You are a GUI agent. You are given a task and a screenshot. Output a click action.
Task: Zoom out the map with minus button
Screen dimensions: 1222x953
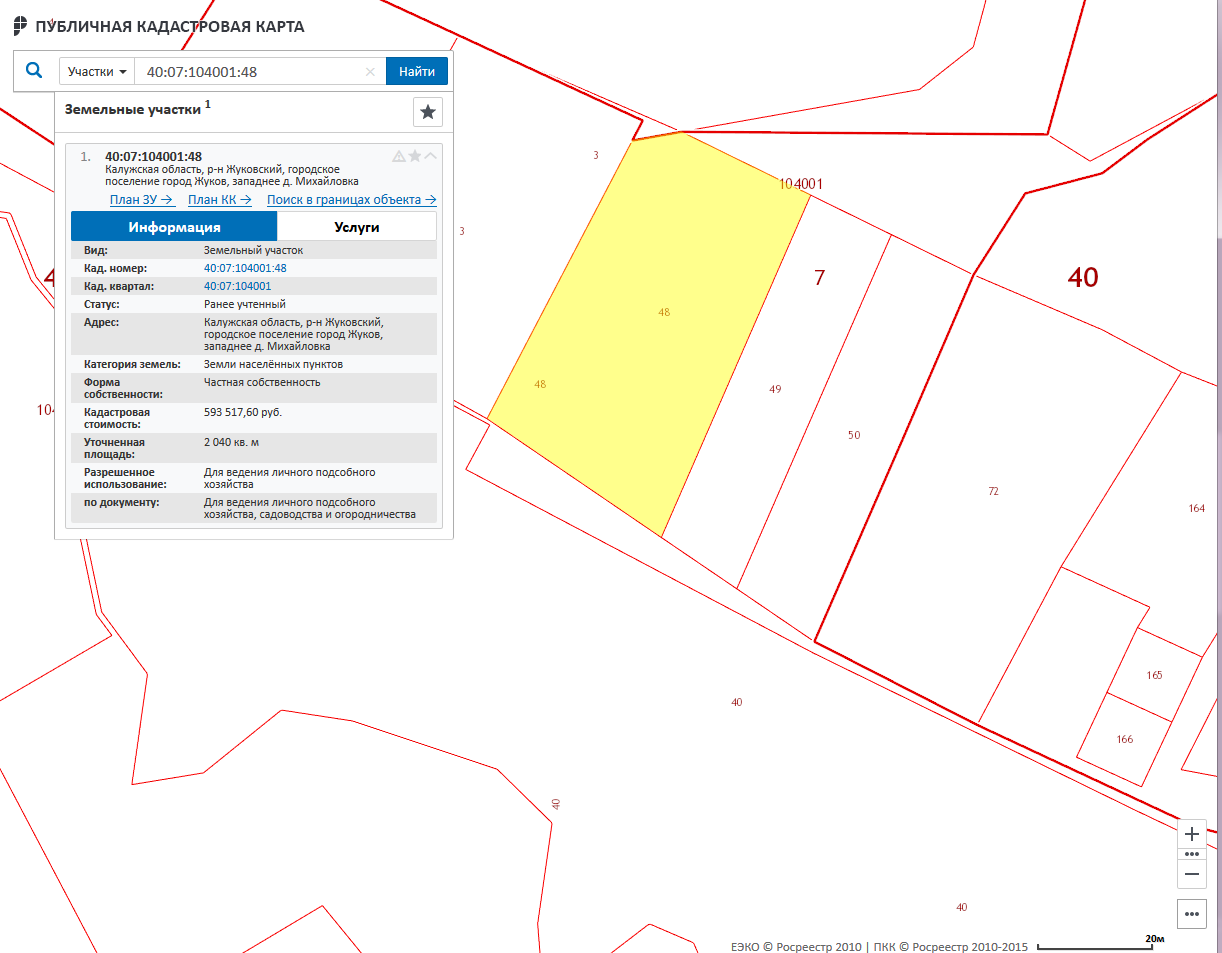[1191, 873]
